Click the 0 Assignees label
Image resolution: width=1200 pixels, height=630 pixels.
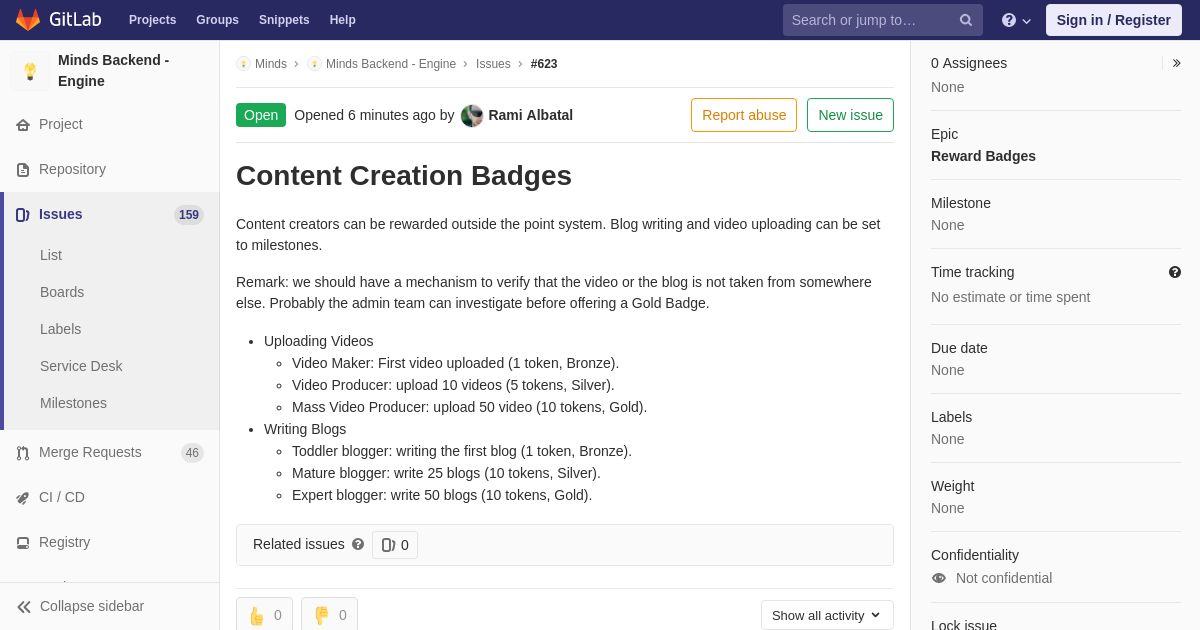tap(969, 63)
